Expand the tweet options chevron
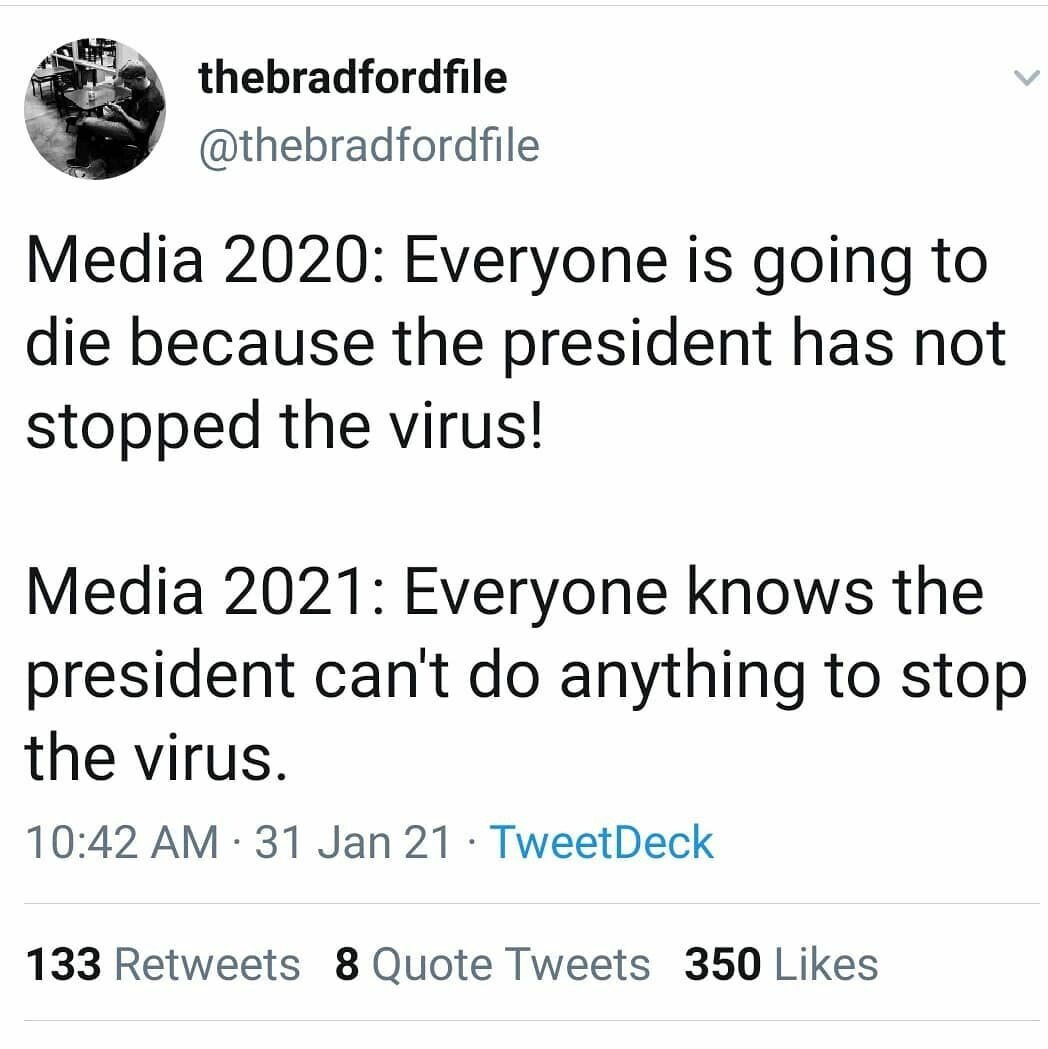This screenshot has height=1049, width=1048. (1026, 79)
